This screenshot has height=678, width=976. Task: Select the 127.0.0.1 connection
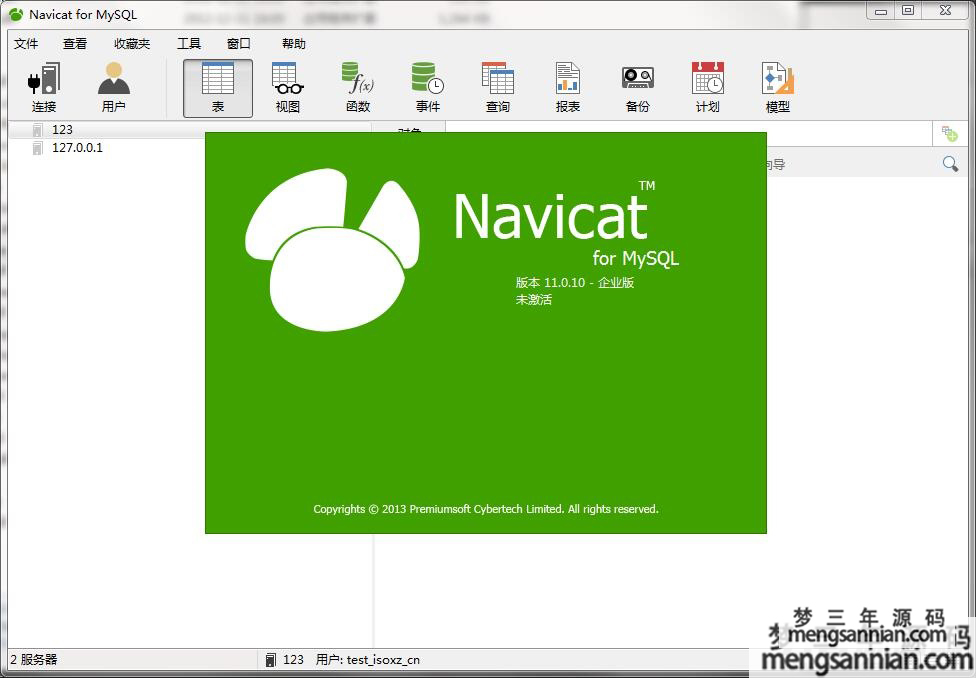click(77, 148)
